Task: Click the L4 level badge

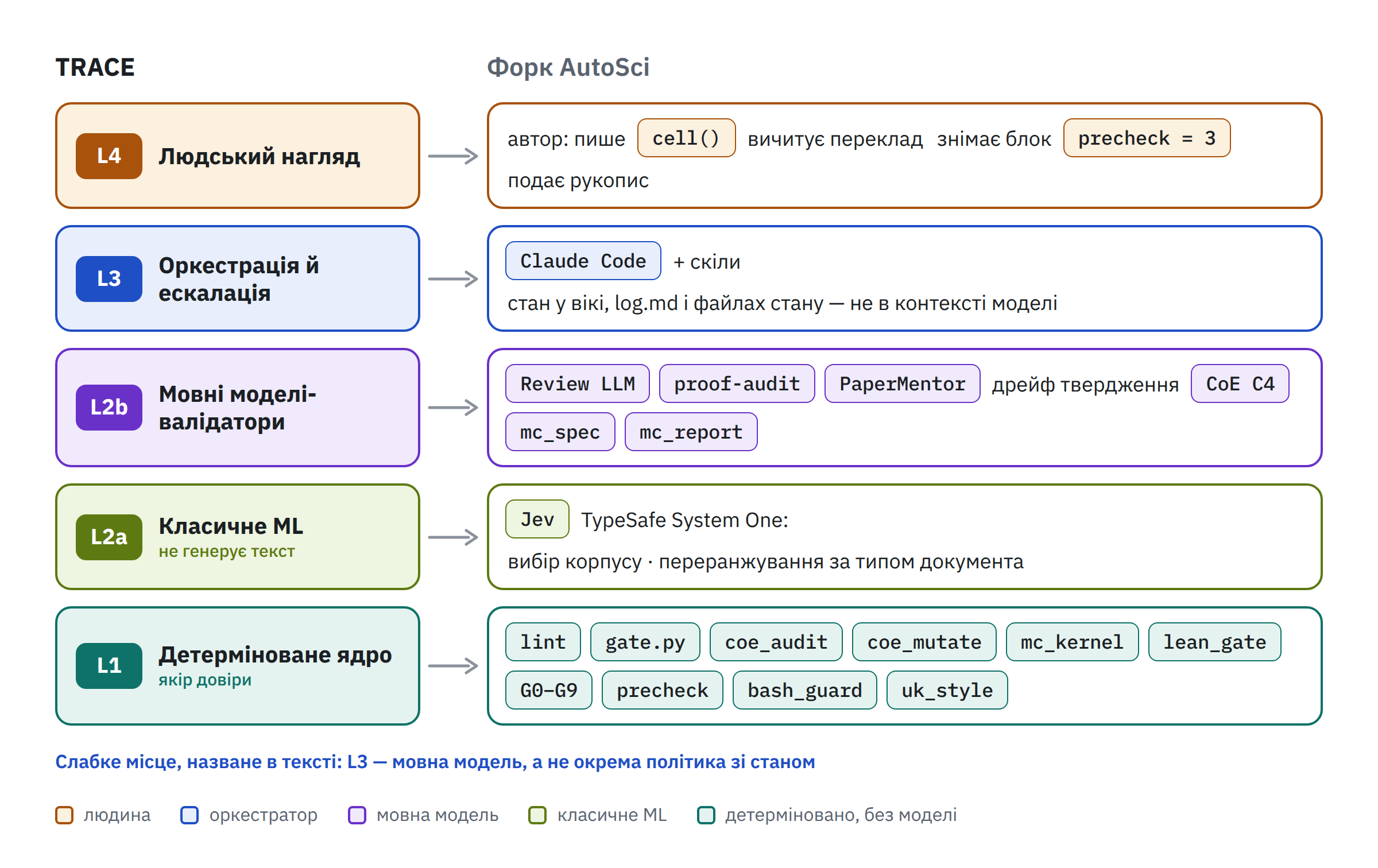Action: pos(109,156)
